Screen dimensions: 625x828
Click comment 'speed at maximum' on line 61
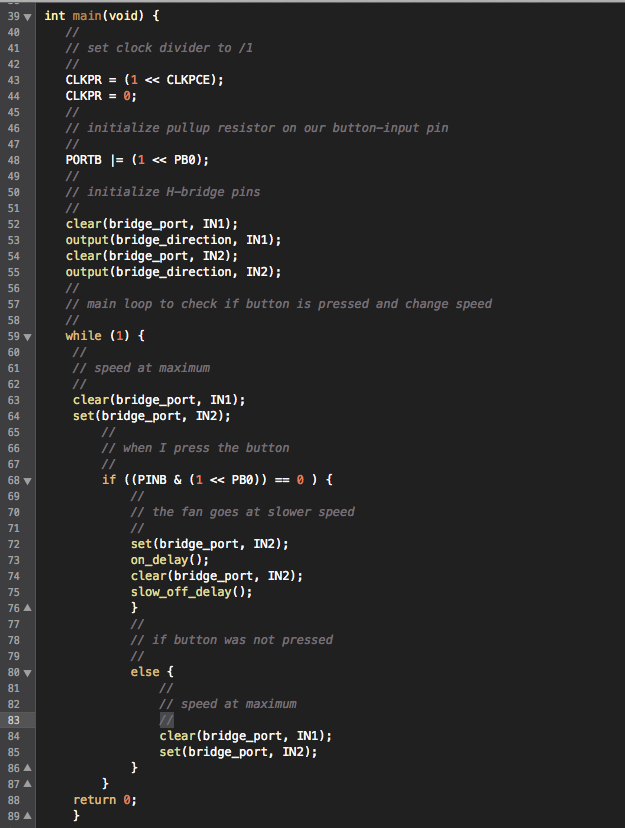pos(152,368)
